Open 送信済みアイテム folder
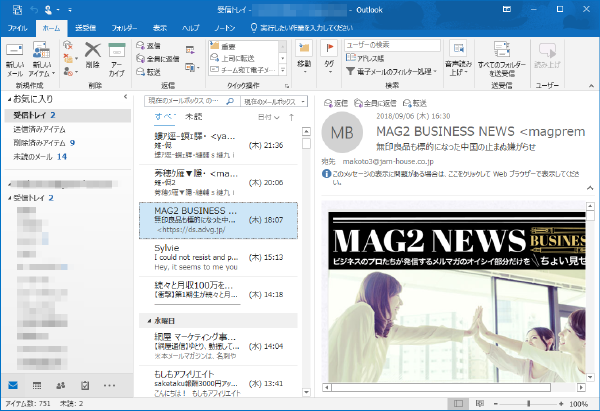Image resolution: width=600 pixels, height=411 pixels. pos(39,129)
